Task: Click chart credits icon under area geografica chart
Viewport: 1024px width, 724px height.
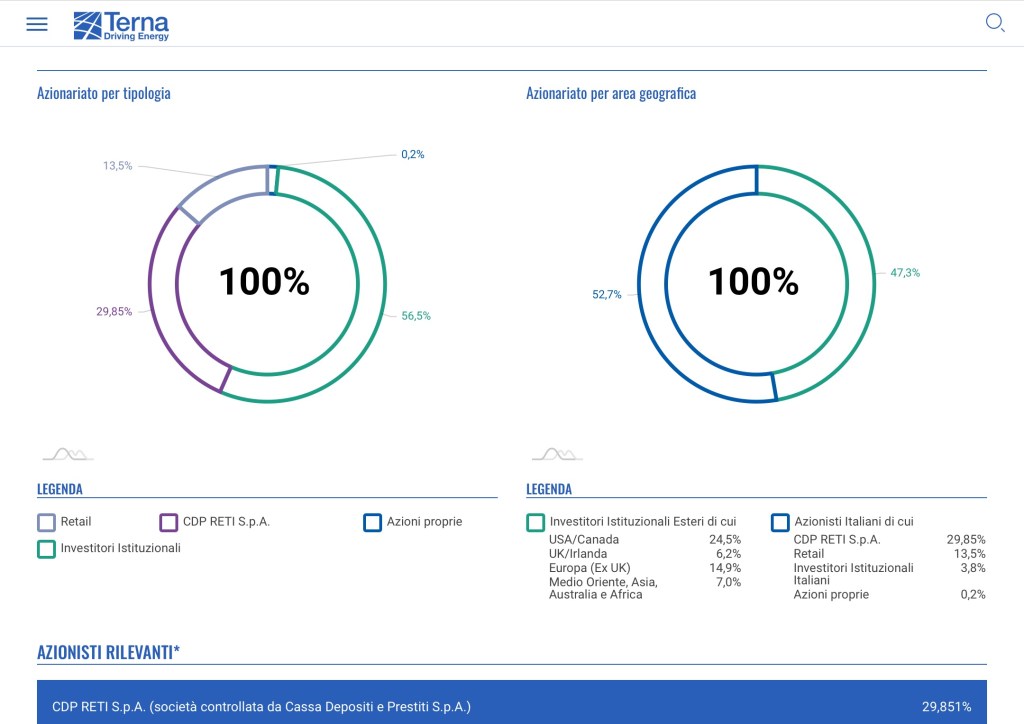Action: coord(557,455)
